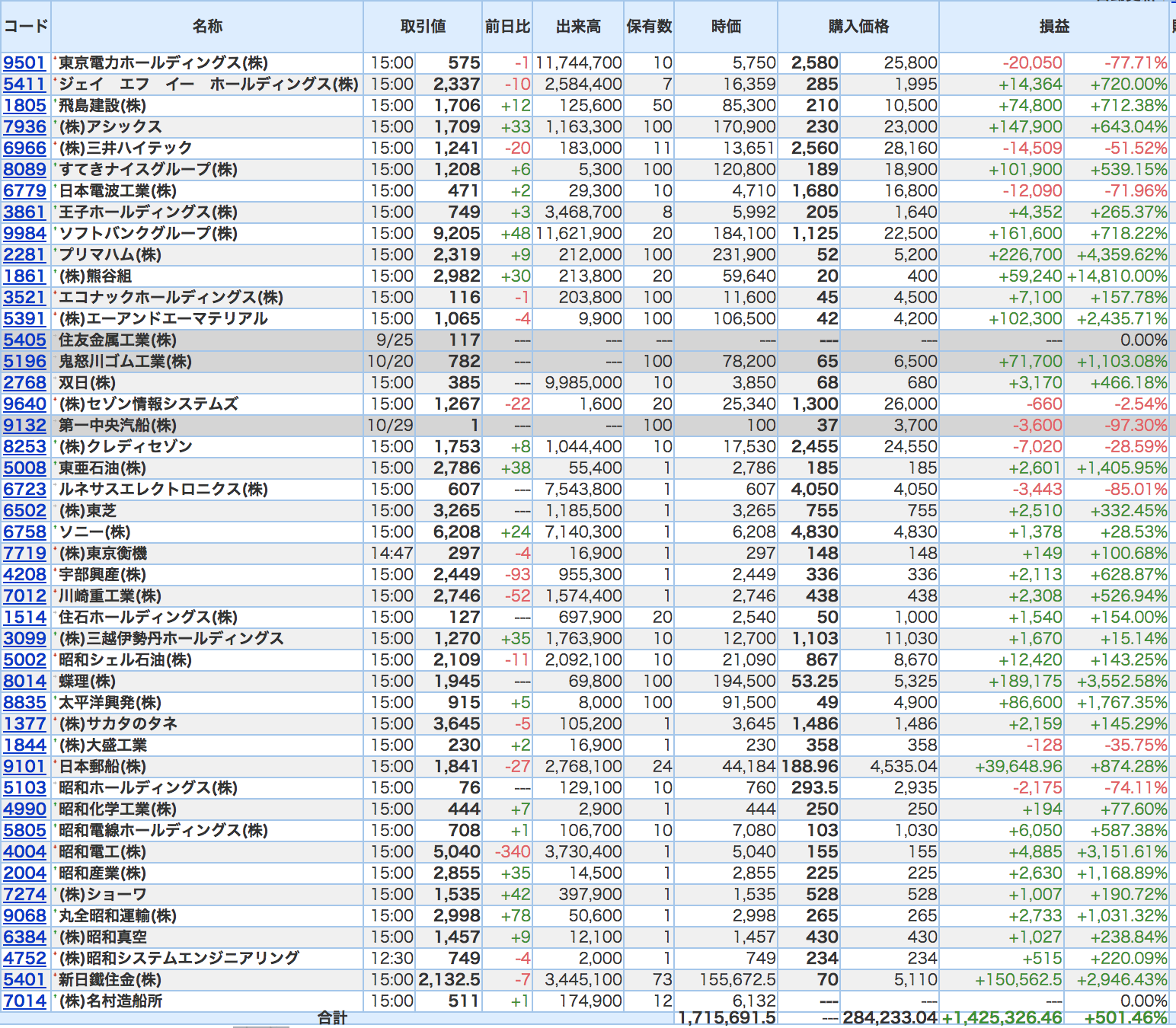Open the 9101 stock code link

(24, 767)
